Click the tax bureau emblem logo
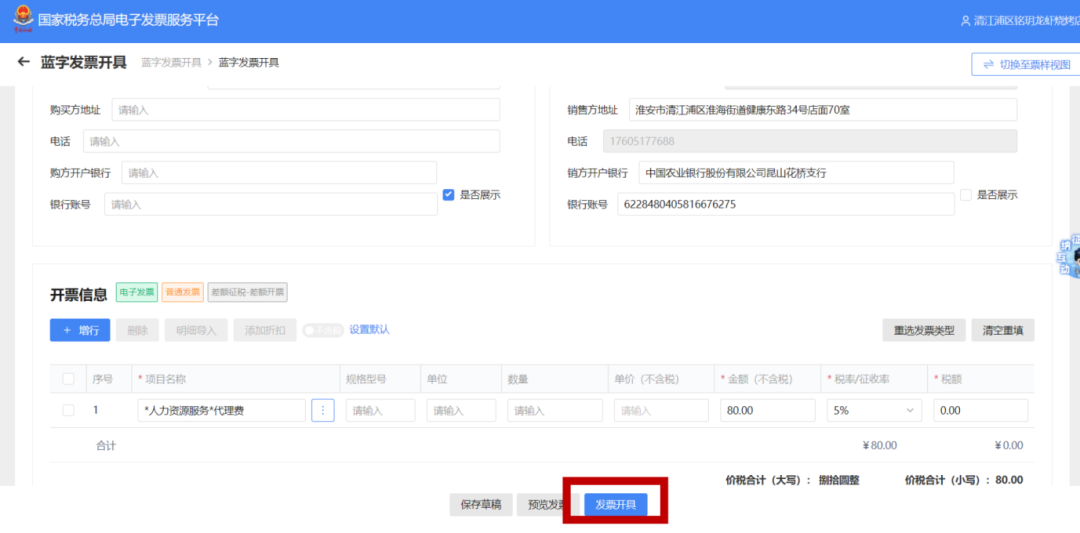Viewport: 1080px width, 533px height. point(22,19)
